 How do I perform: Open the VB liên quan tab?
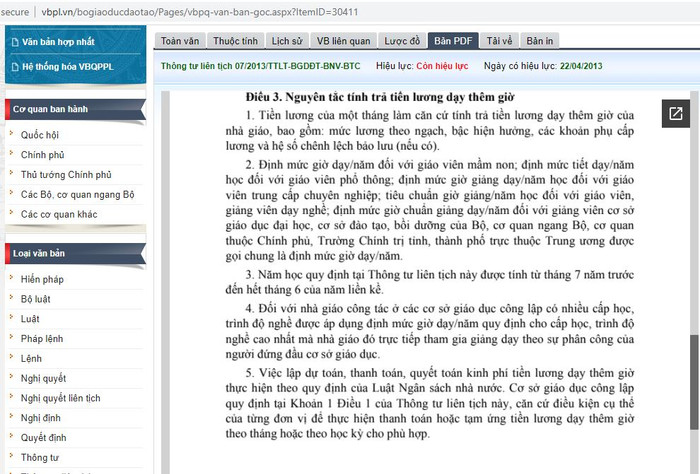pyautogui.click(x=343, y=41)
